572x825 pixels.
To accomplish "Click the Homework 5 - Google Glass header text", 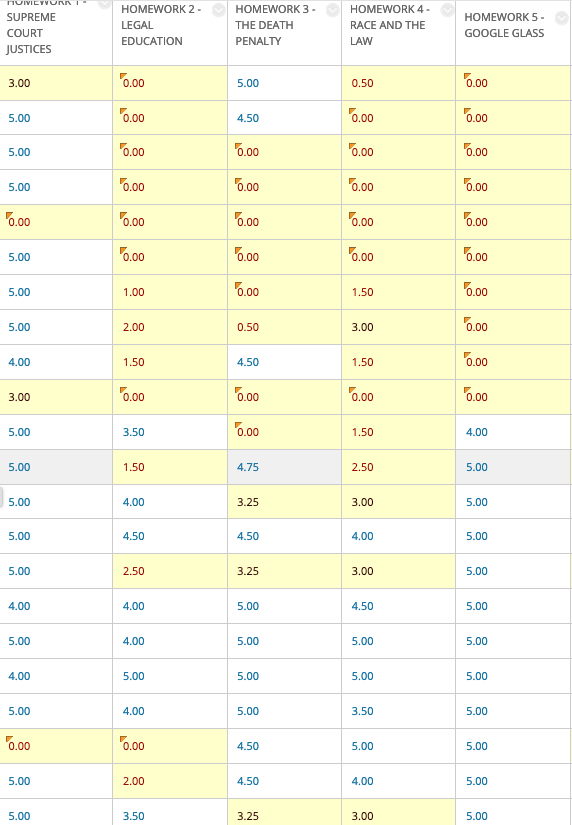I will 504,25.
